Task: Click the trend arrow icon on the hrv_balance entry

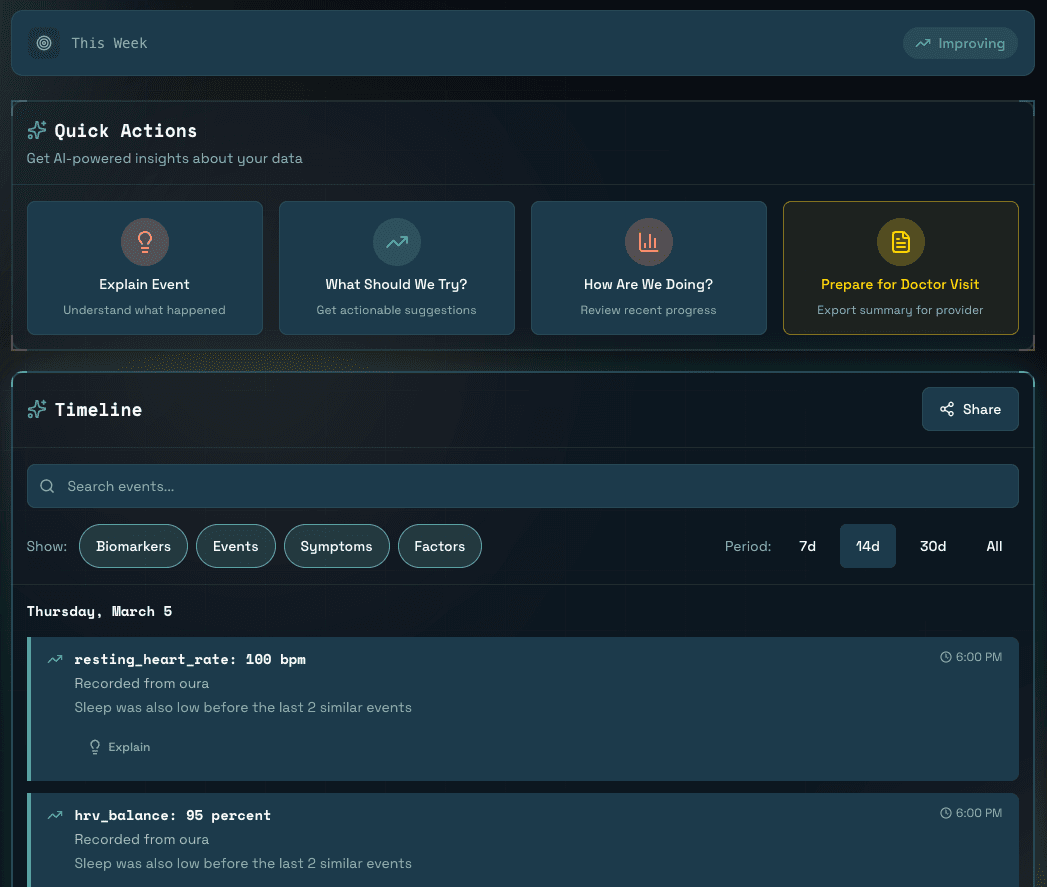Action: pyautogui.click(x=55, y=814)
